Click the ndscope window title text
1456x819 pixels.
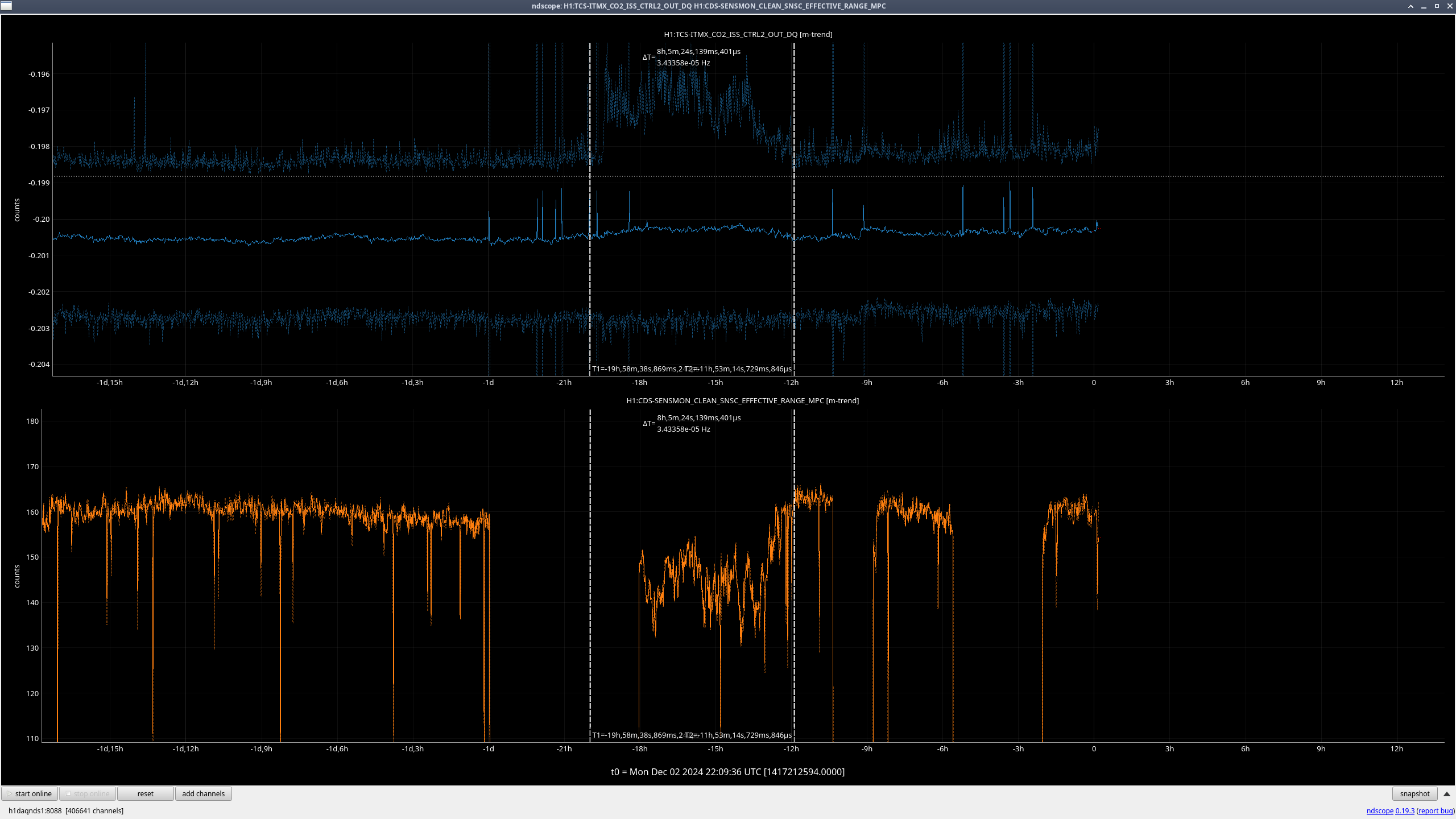click(709, 6)
